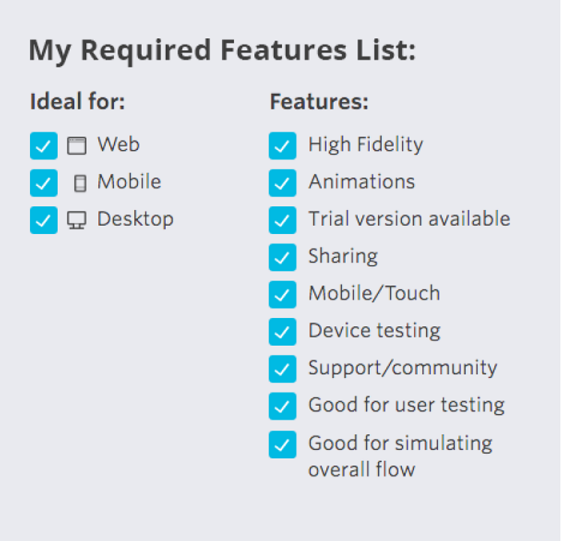This screenshot has height=541, width=561.
Task: Click the Ideal for: column heading
Action: 78,102
